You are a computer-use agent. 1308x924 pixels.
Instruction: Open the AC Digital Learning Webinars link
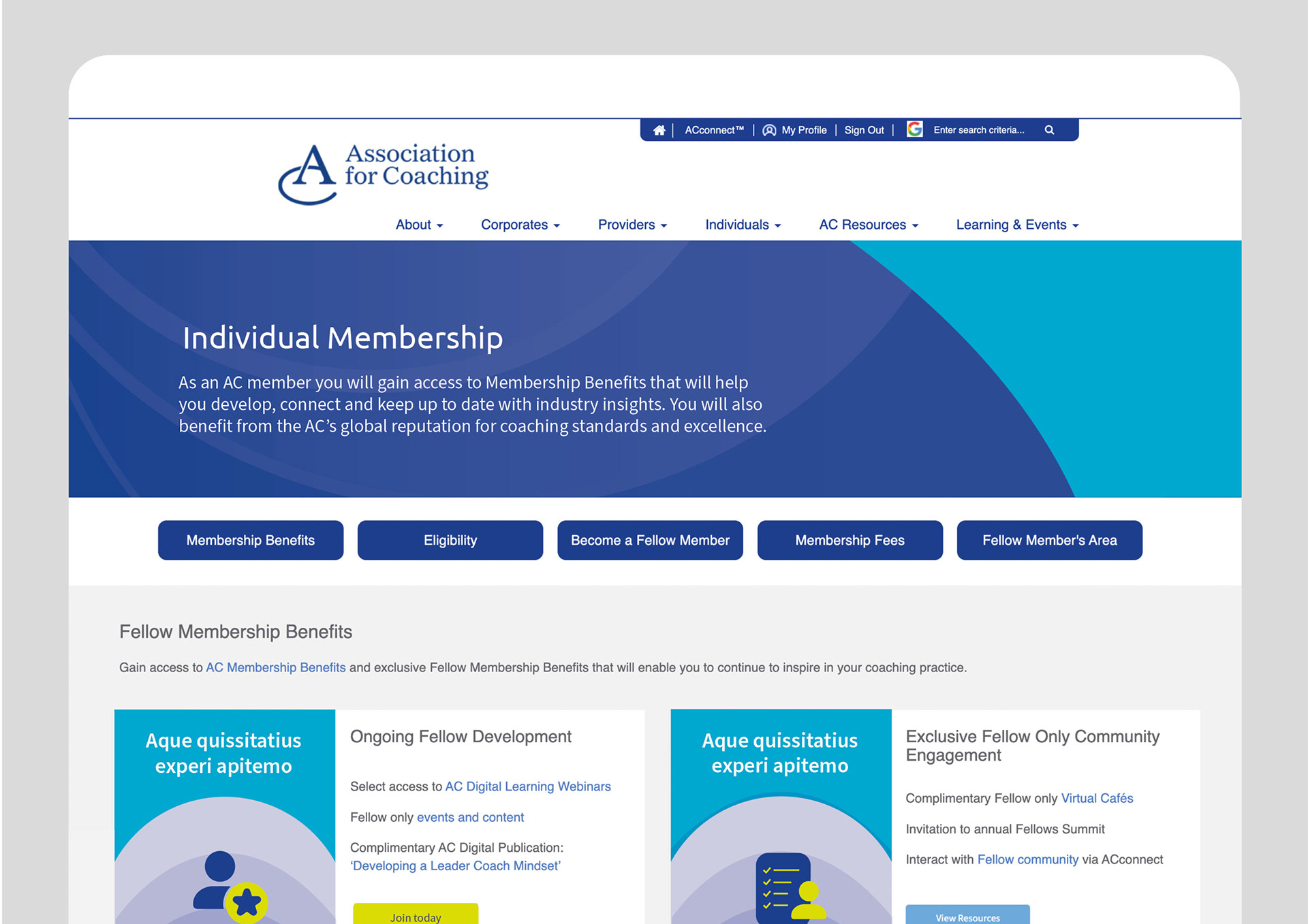528,786
